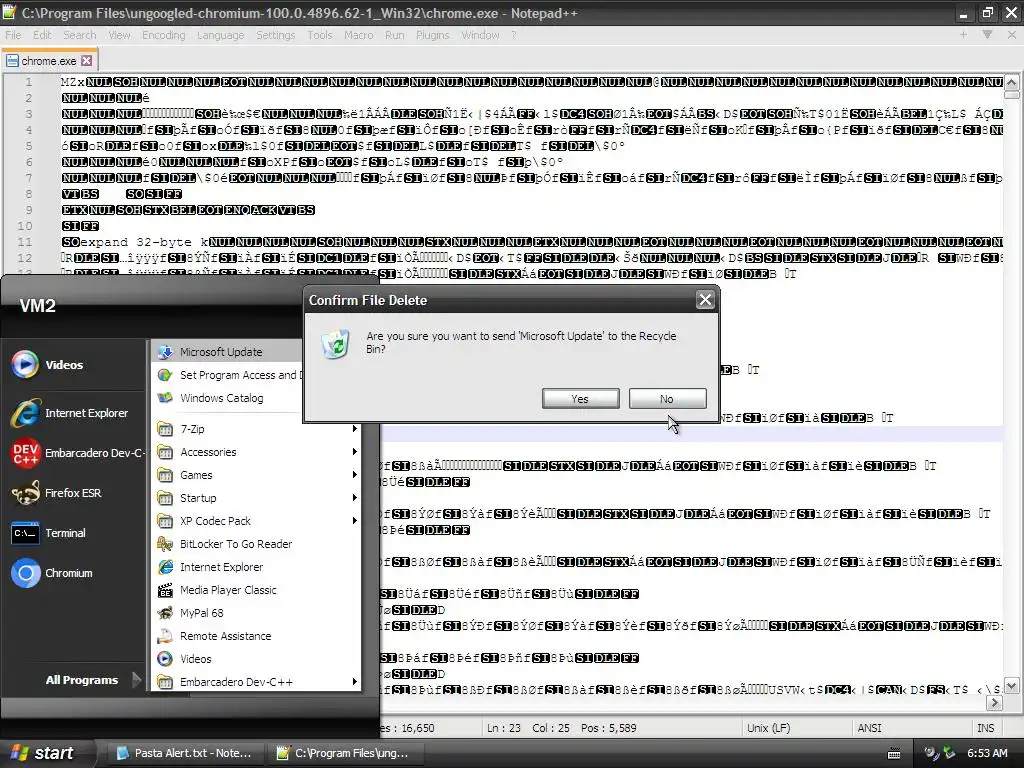Open Terminal from Start menu
The height and width of the screenshot is (768, 1024).
(75, 533)
